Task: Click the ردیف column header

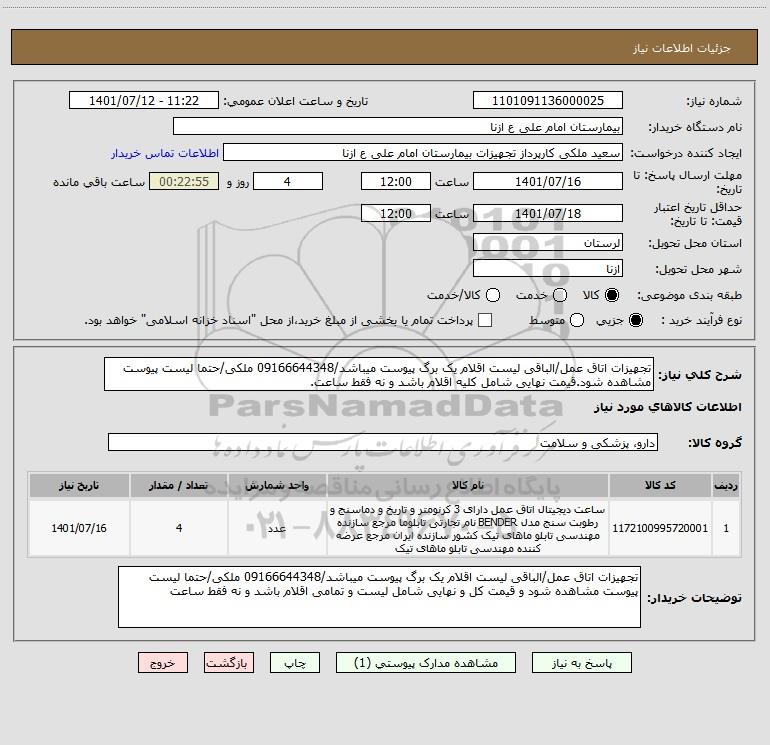Action: [x=726, y=485]
